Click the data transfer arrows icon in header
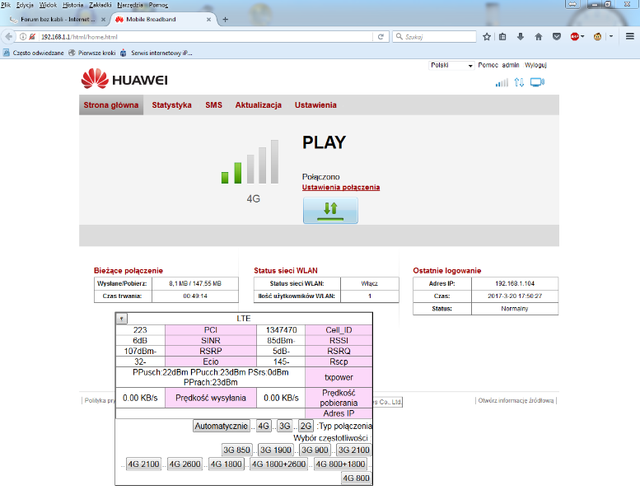Screen dimensions: 640x494 tap(519, 82)
